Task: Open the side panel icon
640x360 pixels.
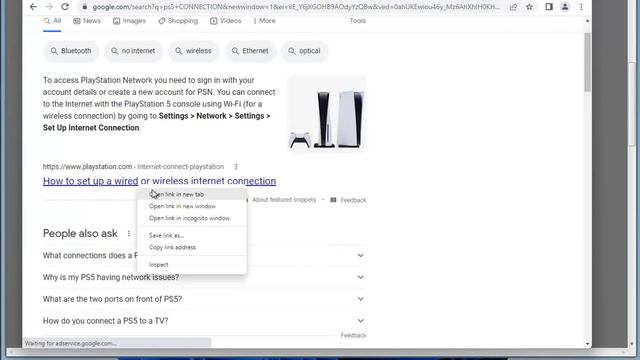Action: click(549, 7)
